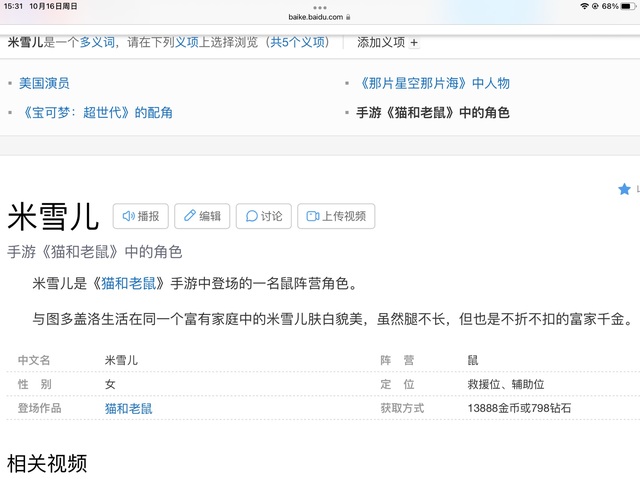Click the 编辑 pencil button

coord(202,216)
